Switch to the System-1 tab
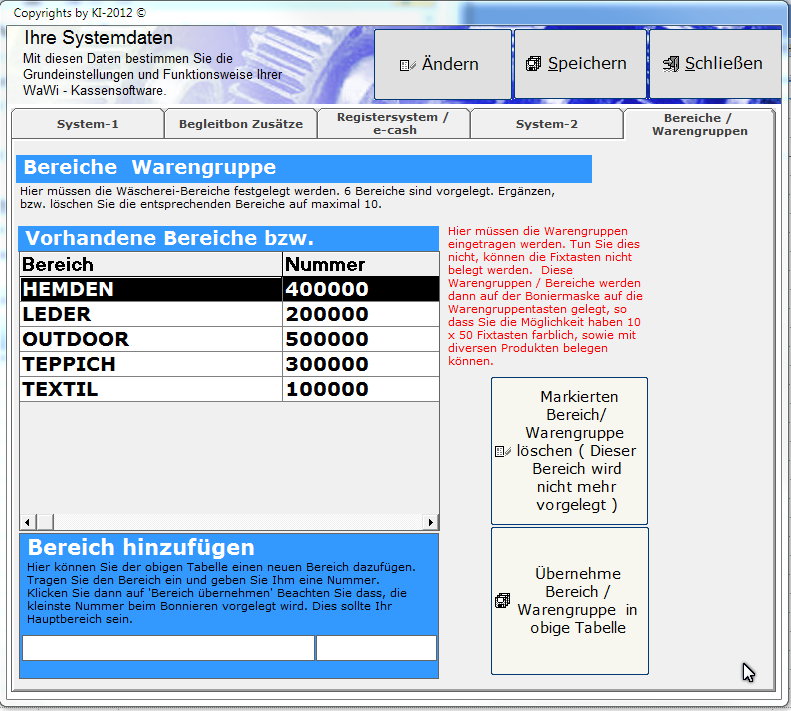 click(88, 124)
